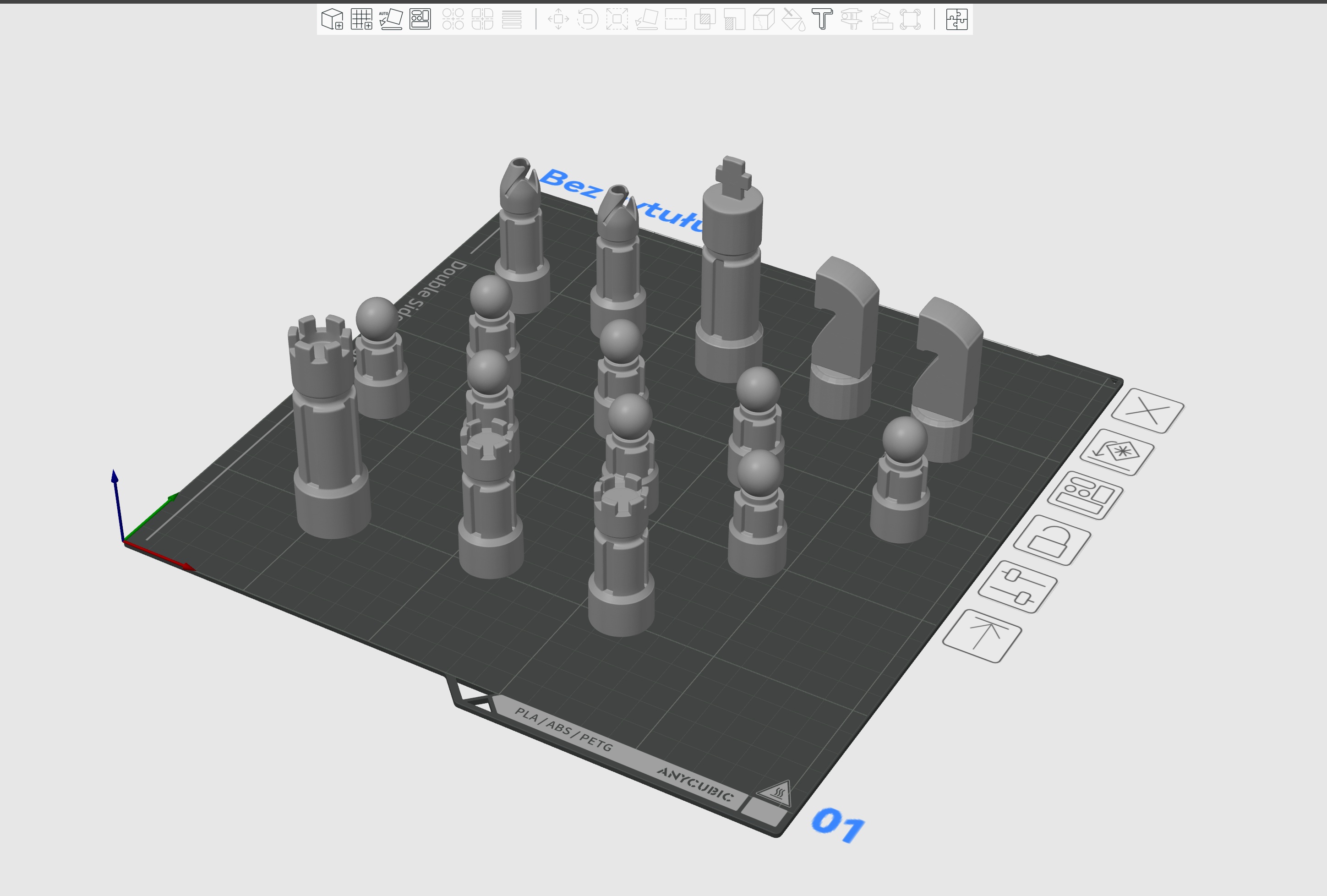Open the Variable layer height tool
1327x896 pixels.
[x=512, y=19]
